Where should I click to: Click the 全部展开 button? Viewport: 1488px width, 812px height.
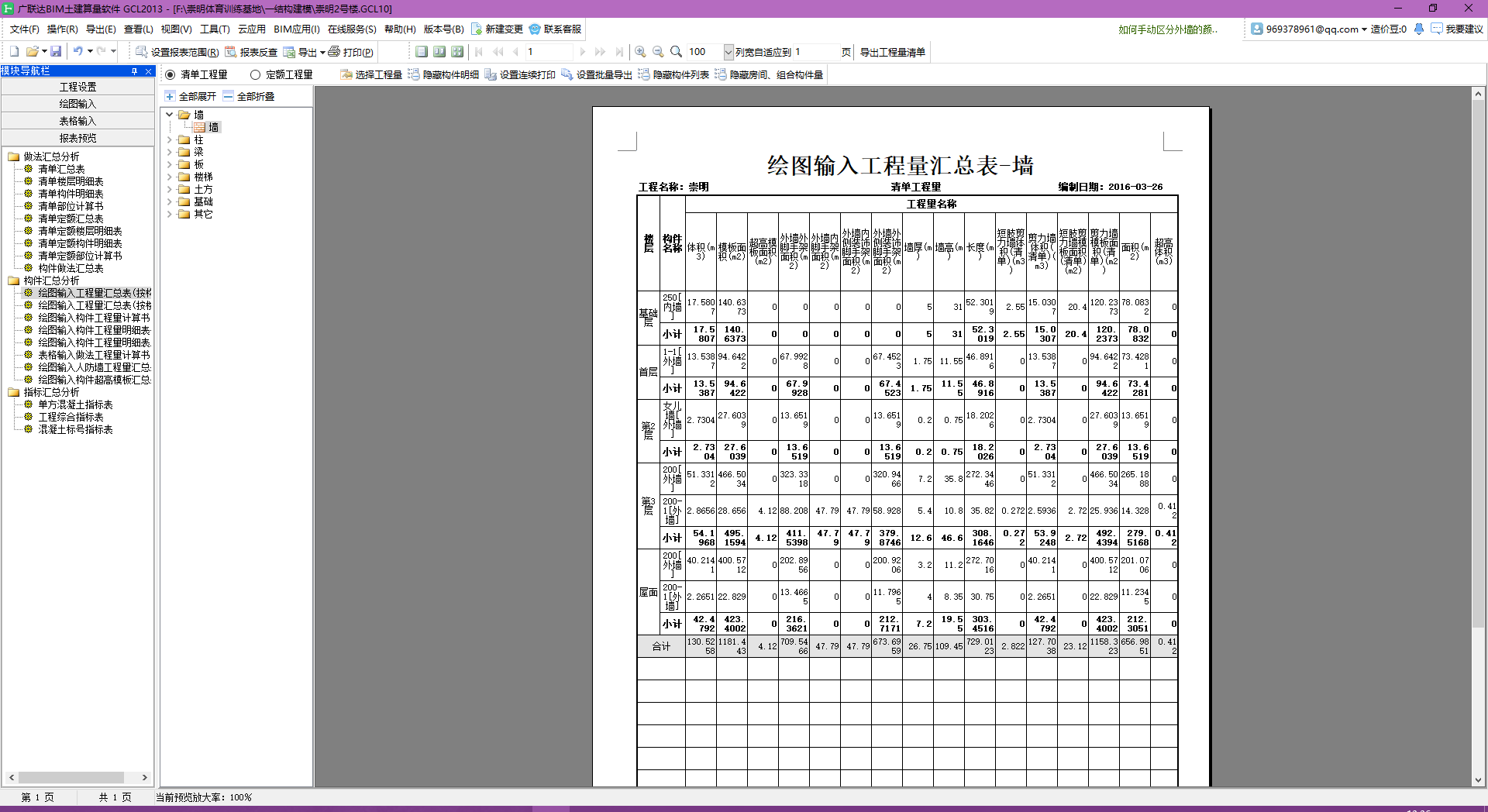coord(191,96)
